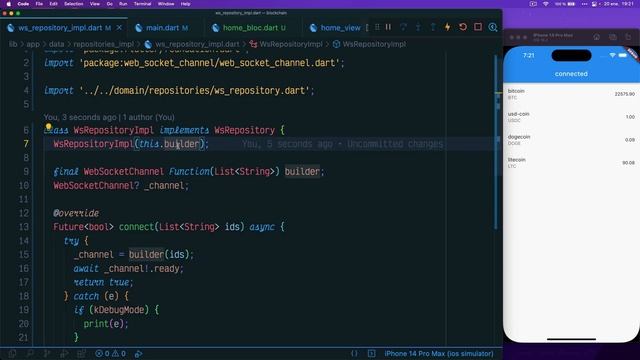Close the ws_repository_impl.dart tab
The image size is (640, 360).
[119, 27]
